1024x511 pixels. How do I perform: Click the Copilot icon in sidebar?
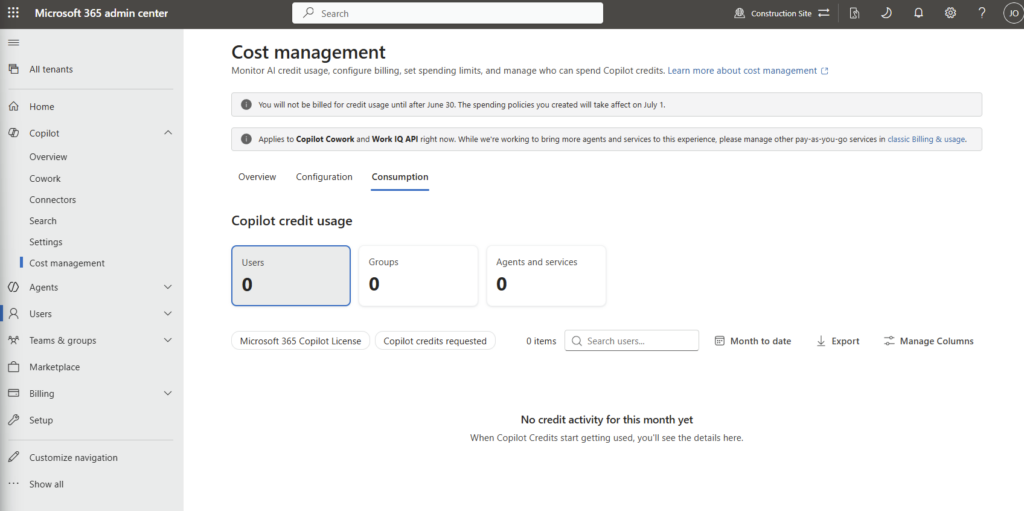pos(13,133)
